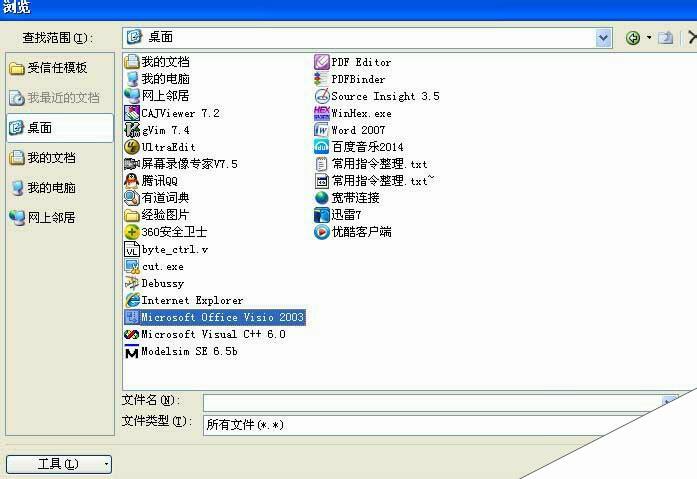Open dropdown arrow beside Back button
The width and height of the screenshot is (697, 479).
[x=649, y=38]
